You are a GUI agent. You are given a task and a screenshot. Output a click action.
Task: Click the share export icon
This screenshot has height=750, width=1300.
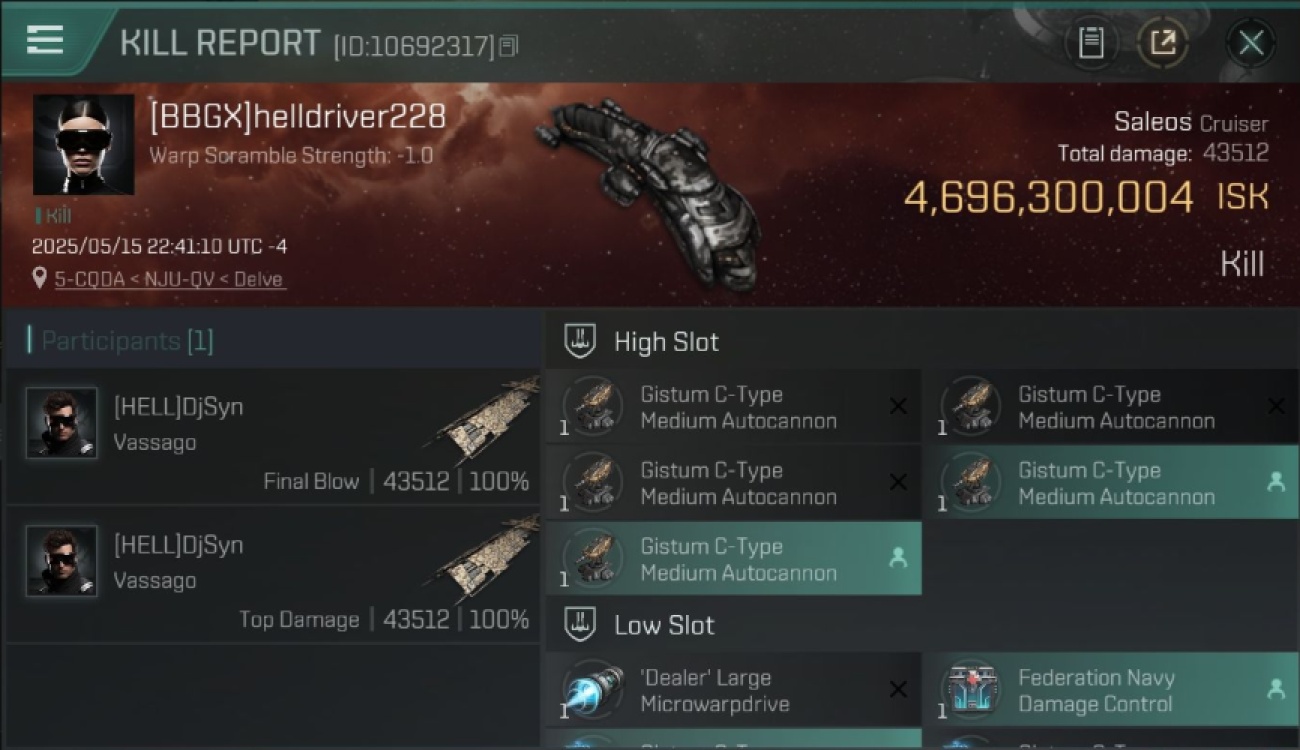pos(1163,43)
